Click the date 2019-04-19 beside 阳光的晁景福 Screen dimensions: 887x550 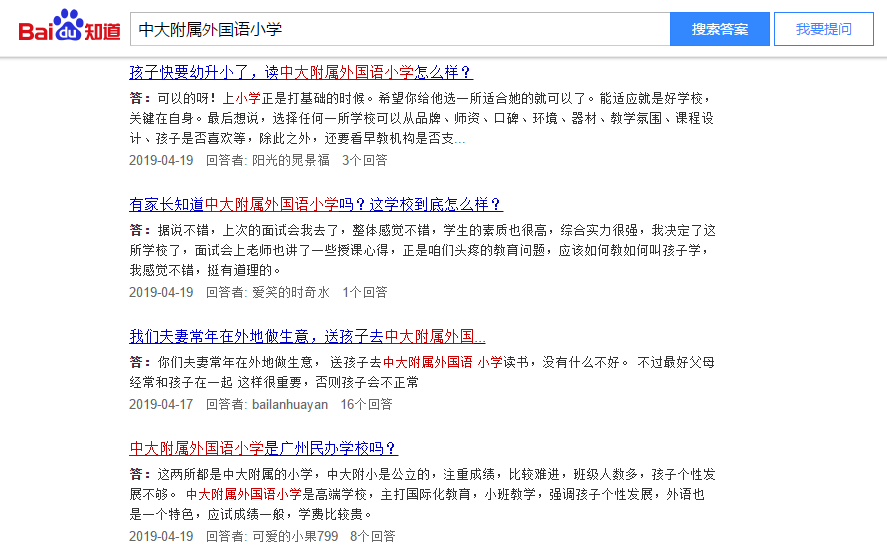(161, 161)
